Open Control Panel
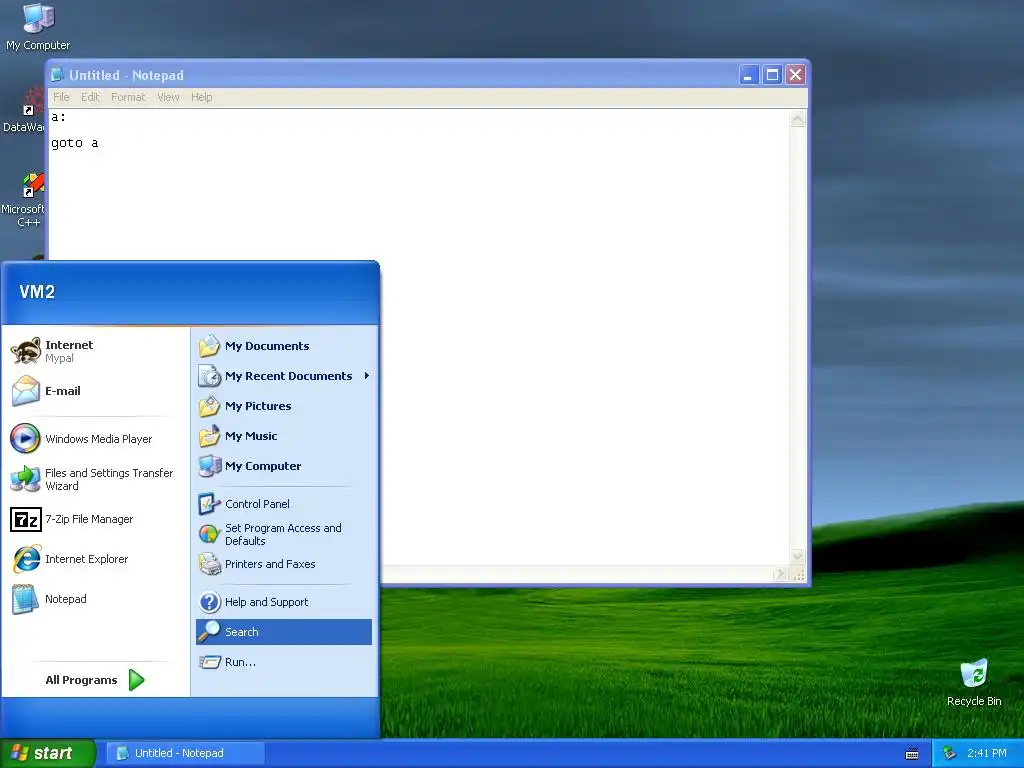 coord(283,504)
